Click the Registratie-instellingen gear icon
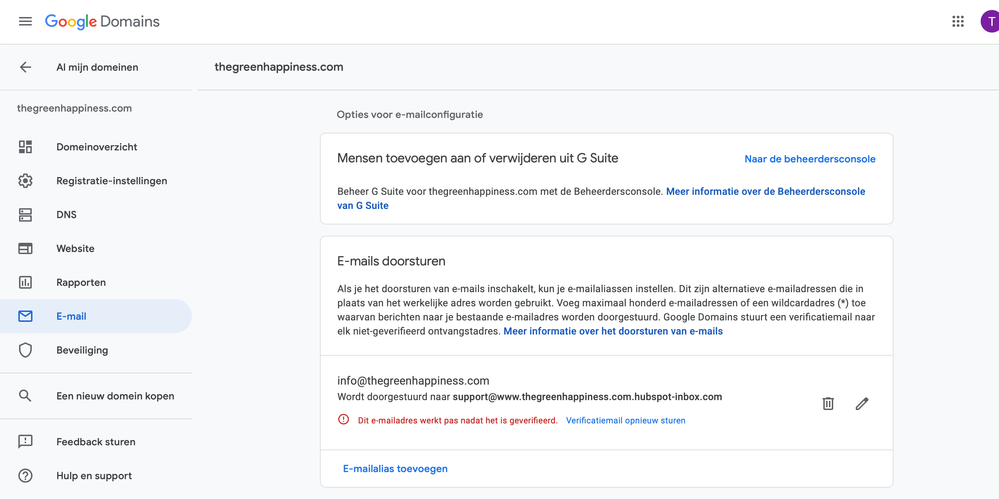 [25, 181]
